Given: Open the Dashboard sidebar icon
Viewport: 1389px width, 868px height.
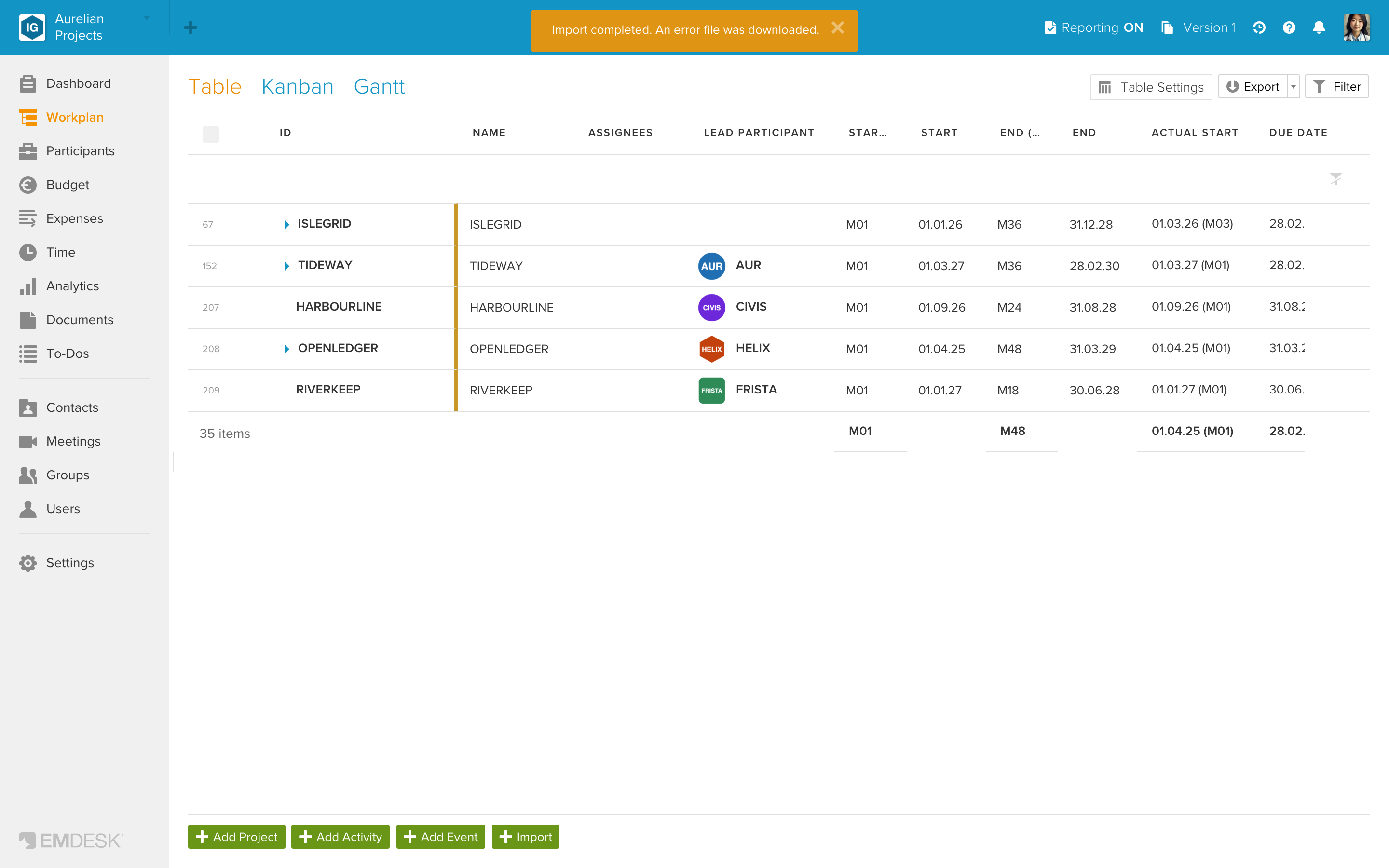Looking at the screenshot, I should coord(27,84).
